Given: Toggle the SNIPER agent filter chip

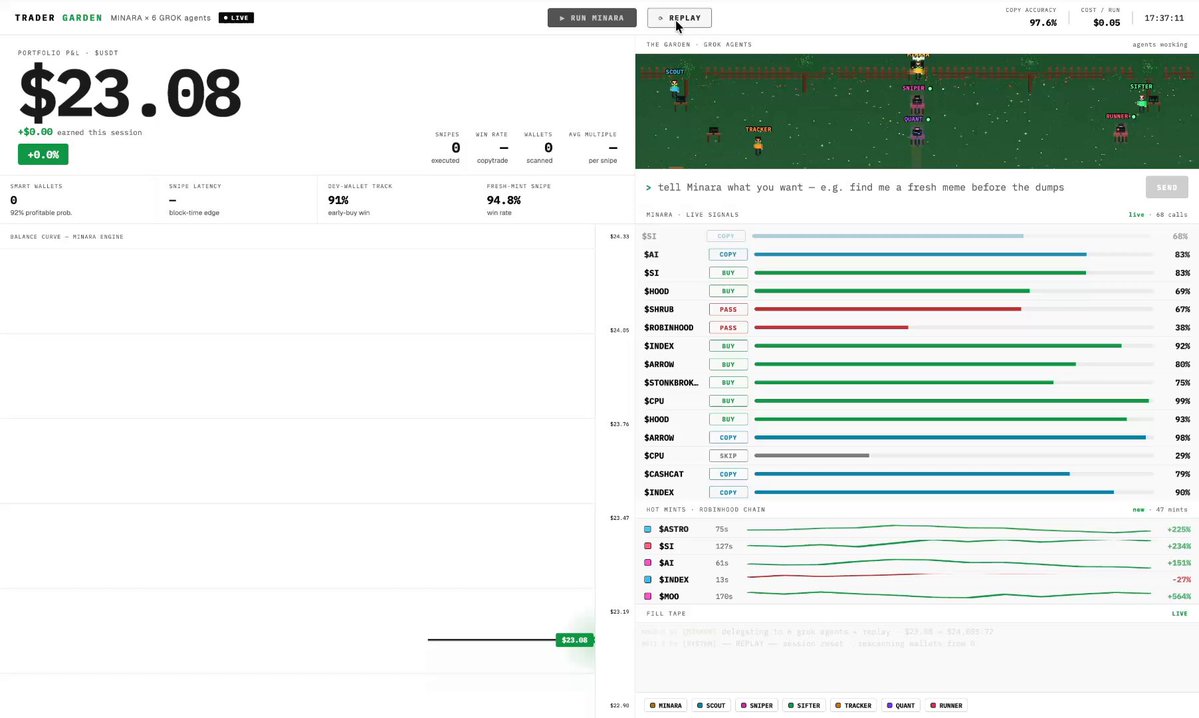Looking at the screenshot, I should [x=757, y=706].
